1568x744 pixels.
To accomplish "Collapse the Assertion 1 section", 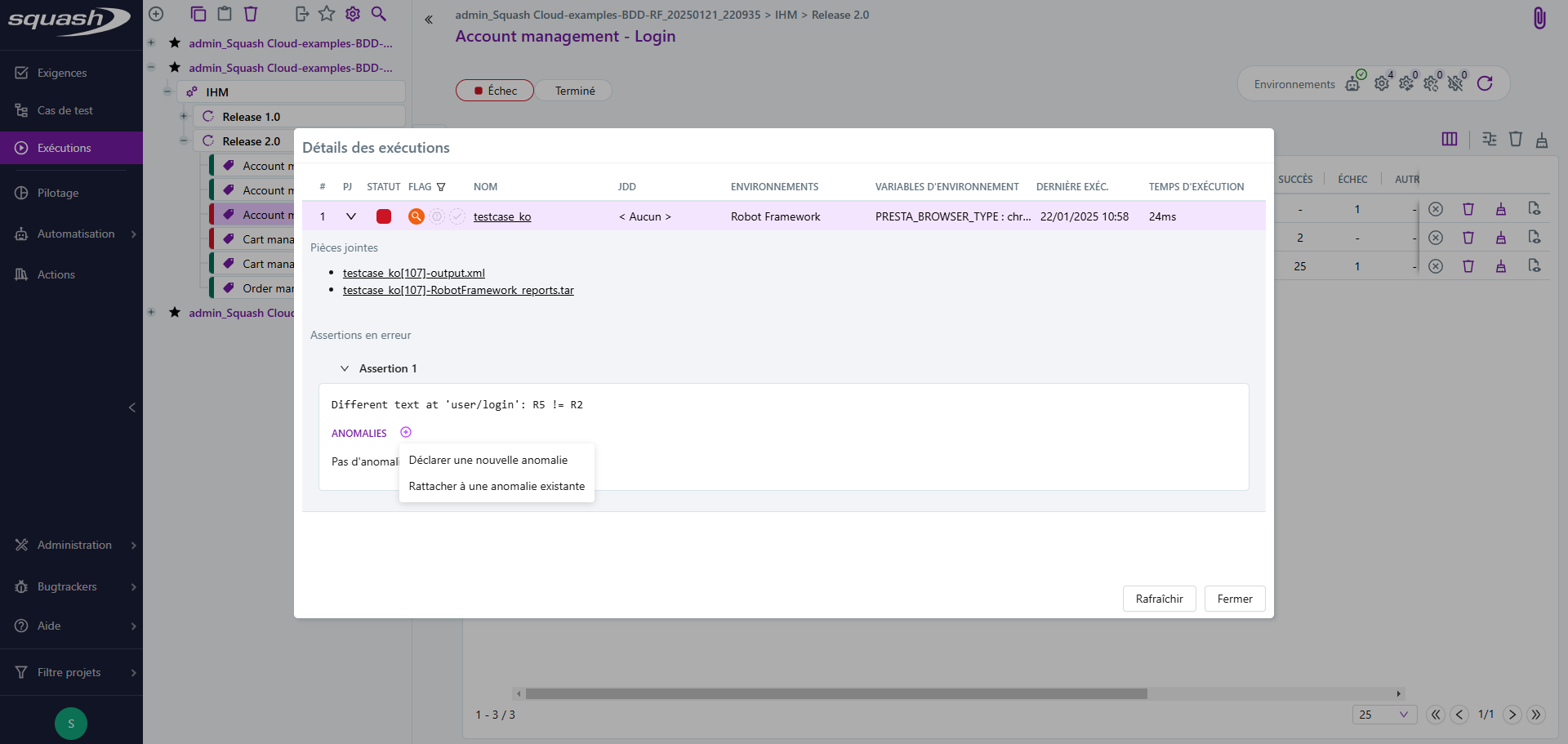I will [x=345, y=368].
